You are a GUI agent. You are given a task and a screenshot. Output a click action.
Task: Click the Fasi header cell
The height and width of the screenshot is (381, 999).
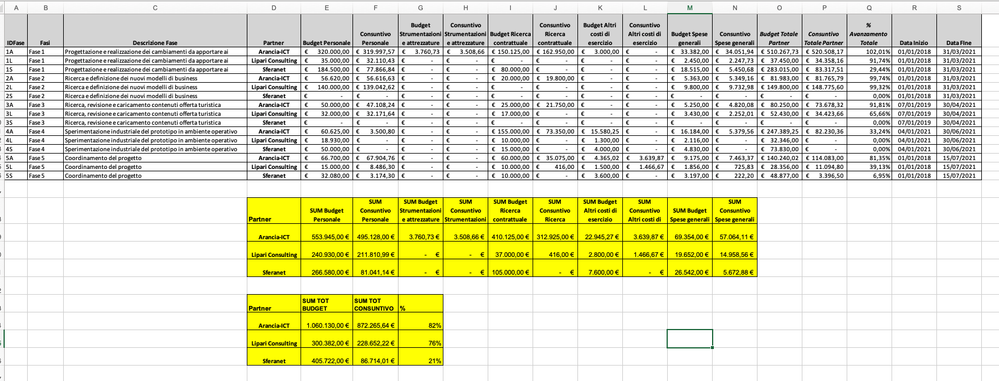click(x=45, y=30)
